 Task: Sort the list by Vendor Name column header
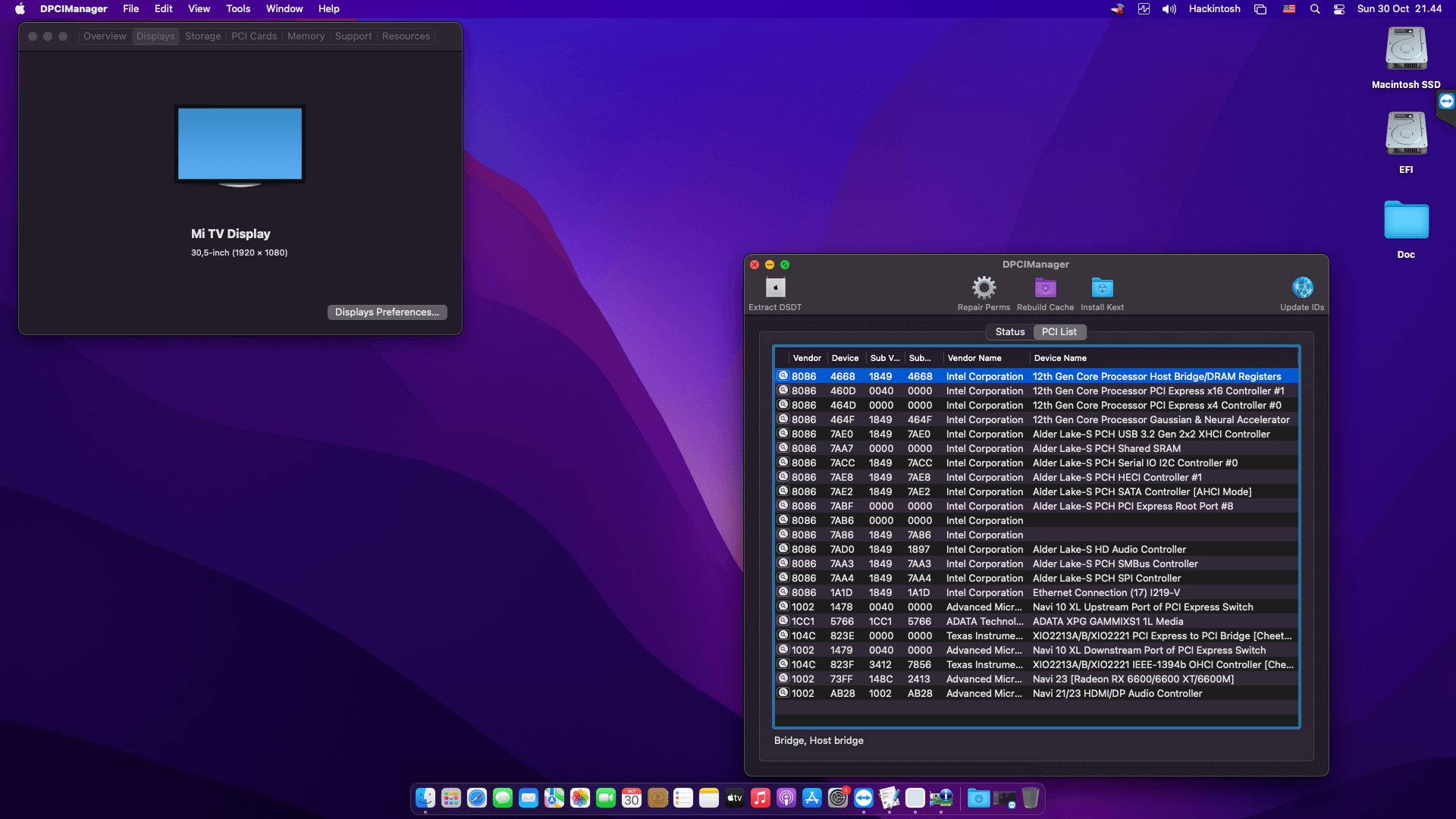click(974, 358)
